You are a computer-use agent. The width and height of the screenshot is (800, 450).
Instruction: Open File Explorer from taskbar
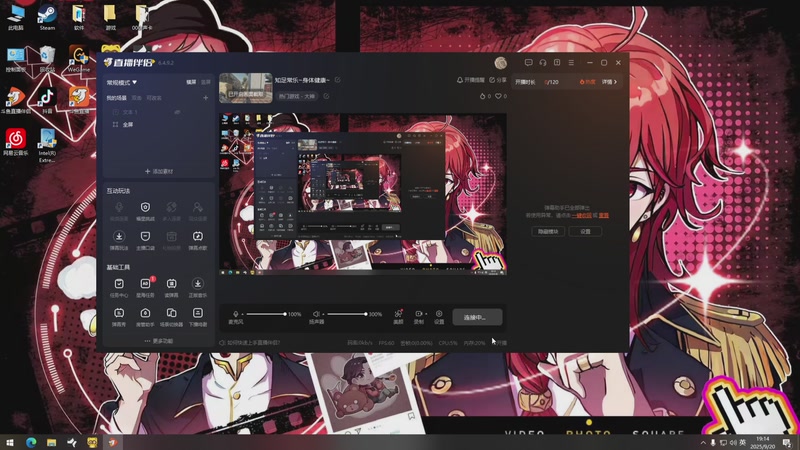coord(51,442)
